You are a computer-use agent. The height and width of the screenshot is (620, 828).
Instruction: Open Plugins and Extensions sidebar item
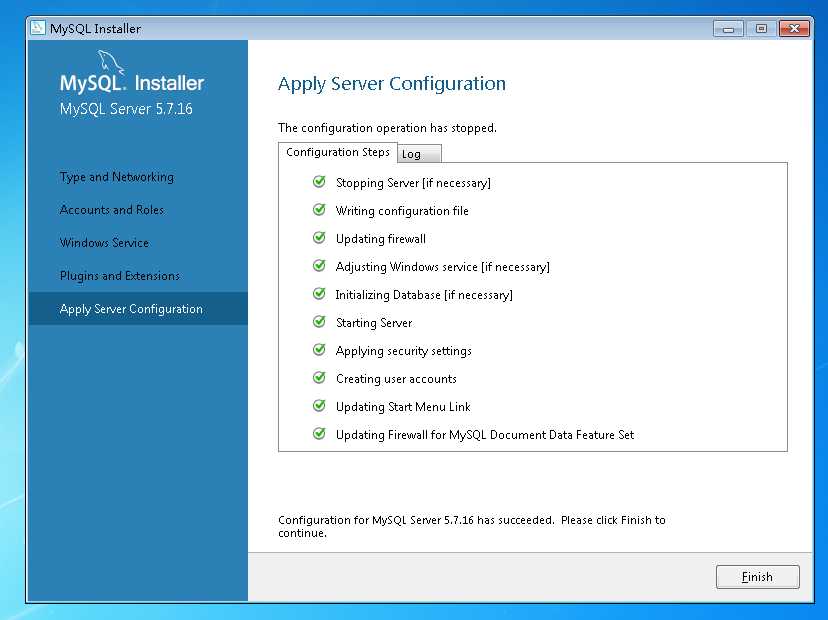(x=120, y=276)
